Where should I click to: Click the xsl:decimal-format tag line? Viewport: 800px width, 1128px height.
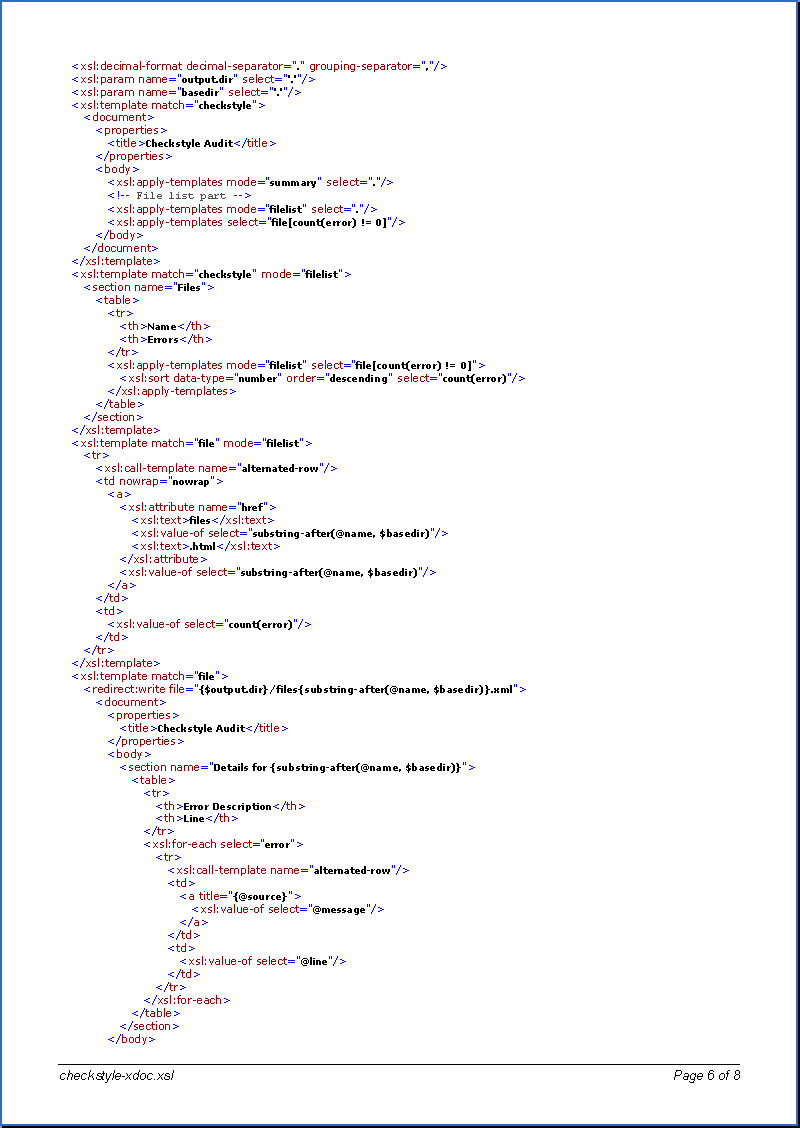(259, 66)
